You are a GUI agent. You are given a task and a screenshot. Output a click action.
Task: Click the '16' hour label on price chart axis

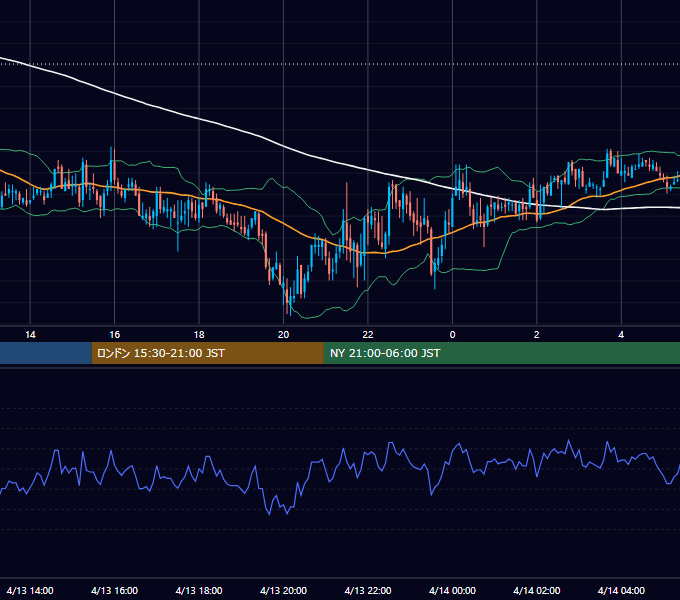point(114,335)
